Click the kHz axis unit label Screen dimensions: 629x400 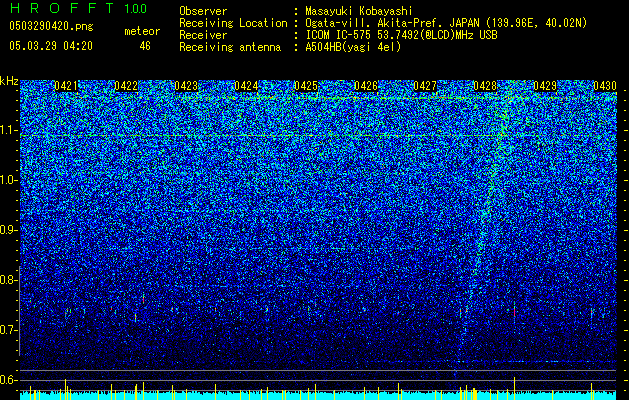pos(9,81)
